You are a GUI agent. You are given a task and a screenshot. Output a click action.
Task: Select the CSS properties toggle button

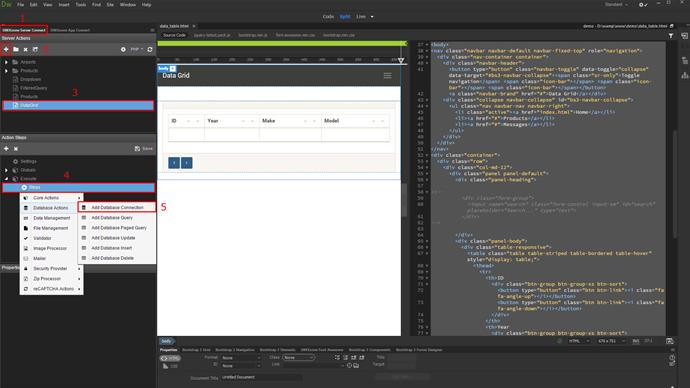(170, 366)
